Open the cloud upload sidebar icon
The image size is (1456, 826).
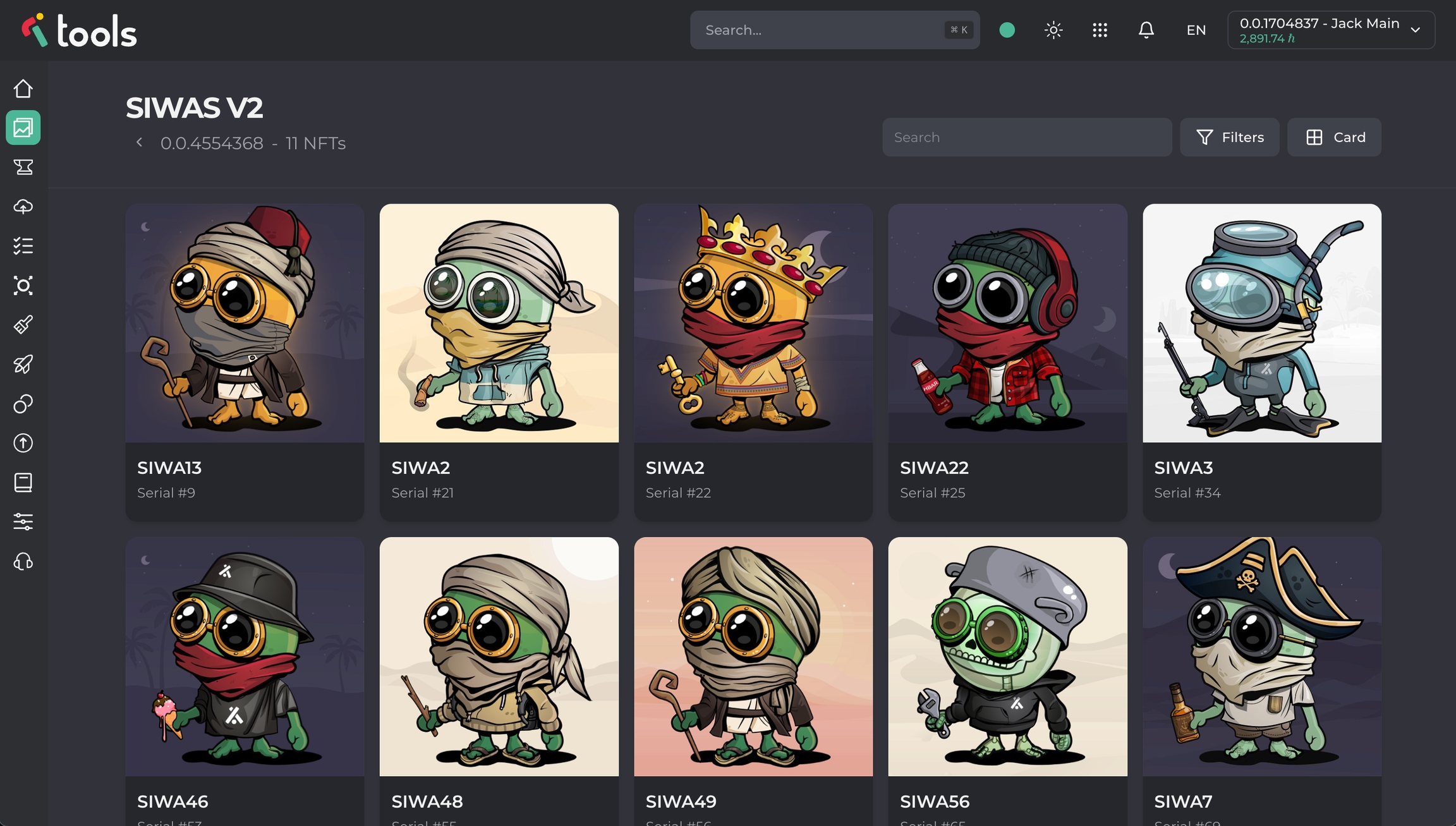pos(23,207)
